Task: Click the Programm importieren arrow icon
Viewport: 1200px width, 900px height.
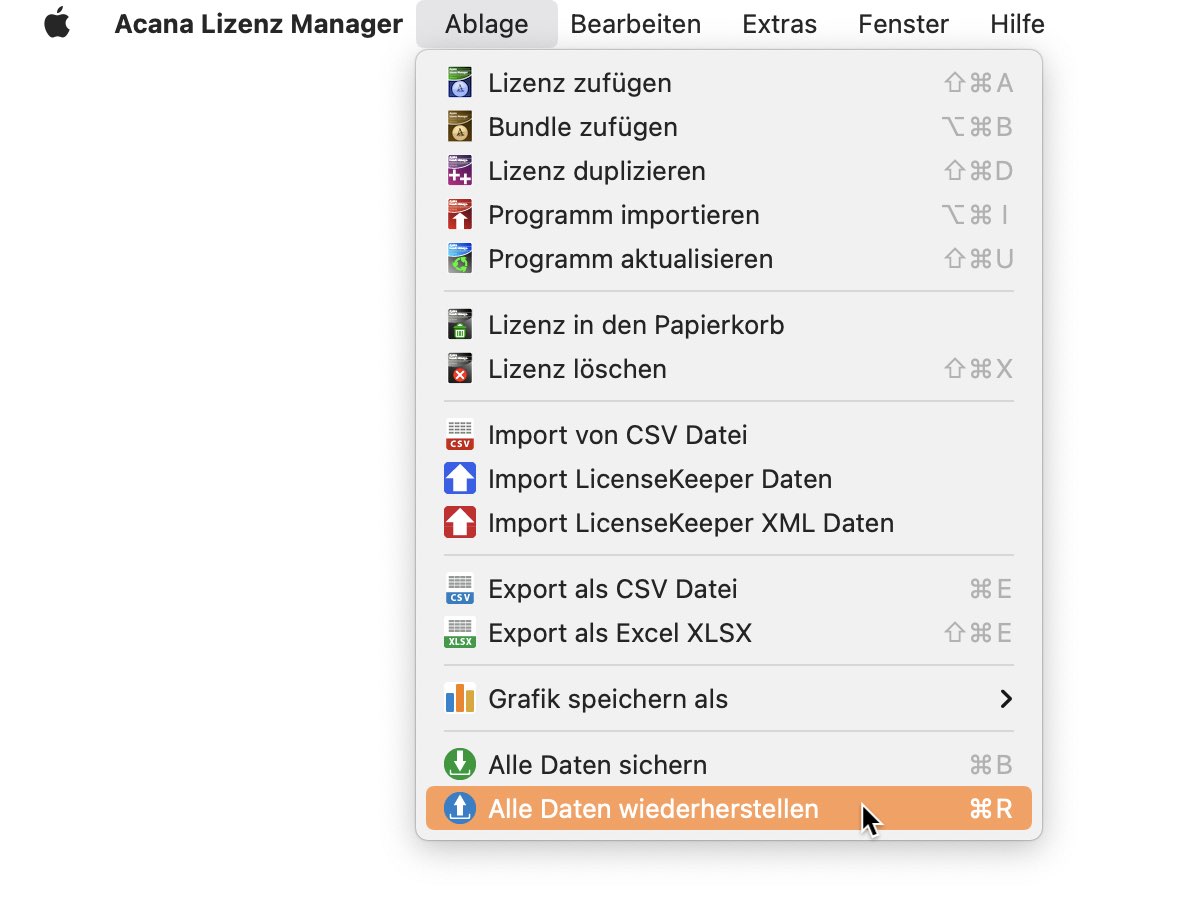Action: (x=459, y=215)
